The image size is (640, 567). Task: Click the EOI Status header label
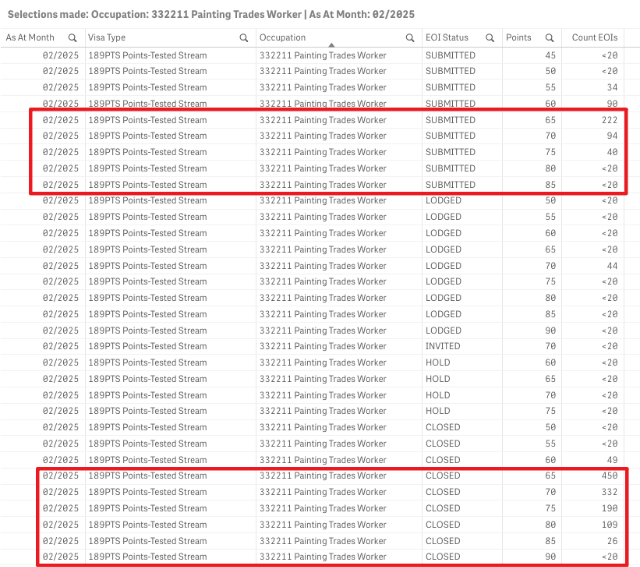(x=447, y=37)
